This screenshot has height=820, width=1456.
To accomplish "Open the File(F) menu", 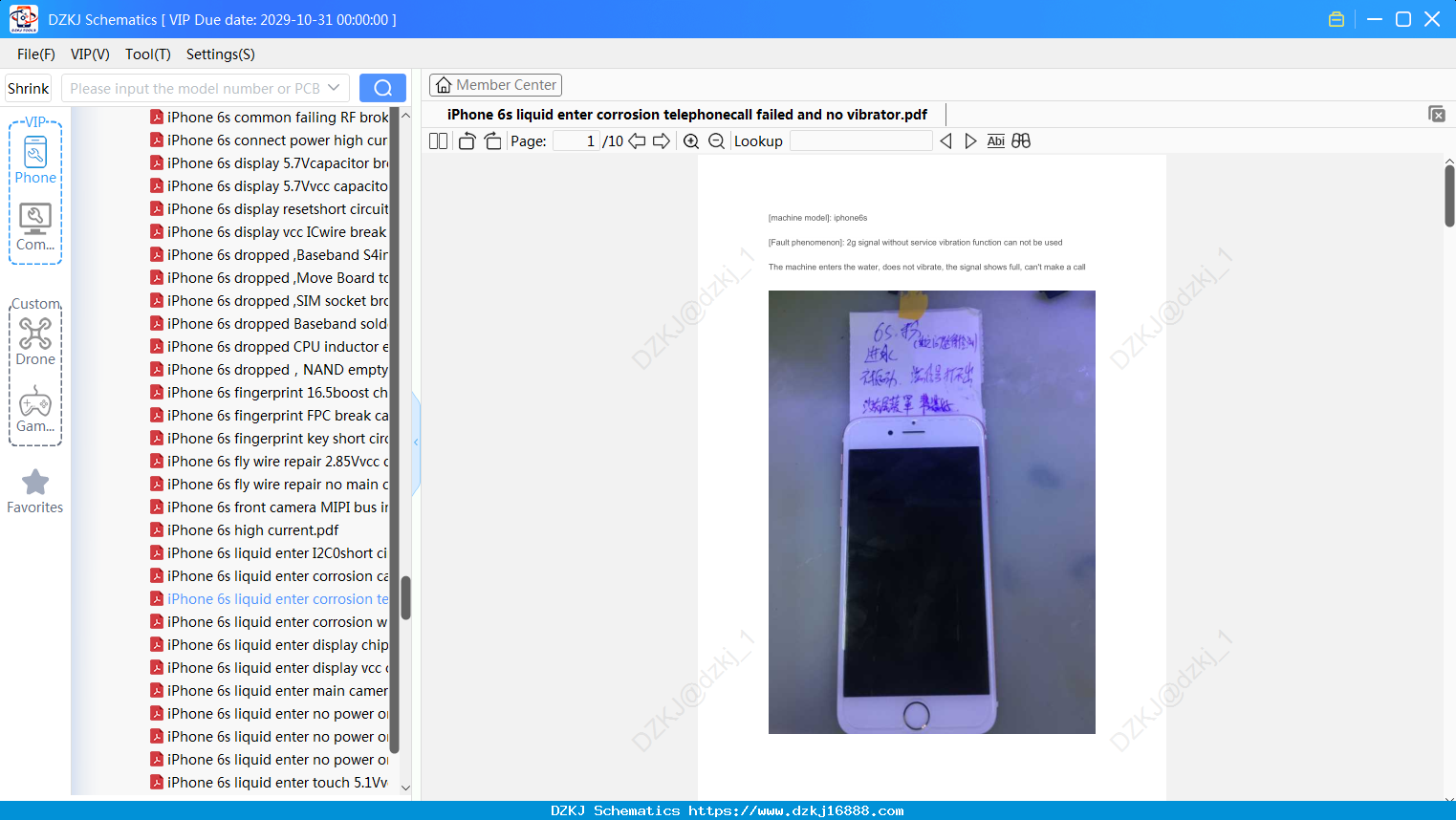I will (x=36, y=54).
